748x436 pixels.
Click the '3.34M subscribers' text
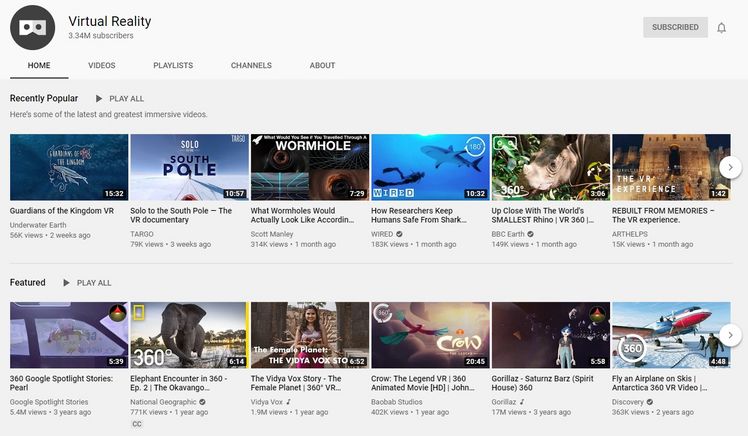101,36
